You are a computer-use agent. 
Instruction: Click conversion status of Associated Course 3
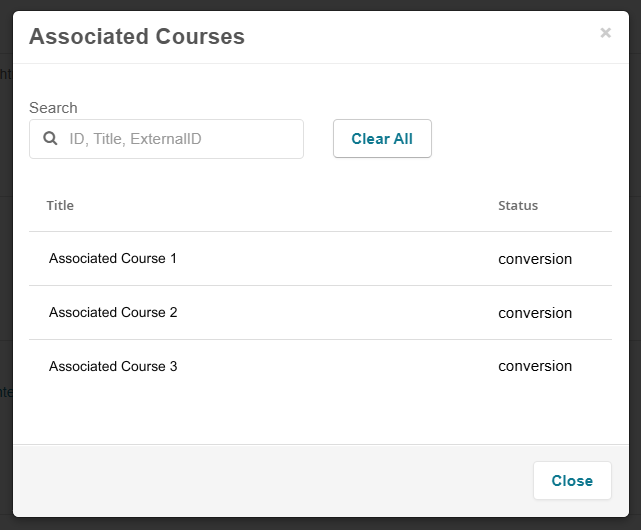click(x=535, y=366)
